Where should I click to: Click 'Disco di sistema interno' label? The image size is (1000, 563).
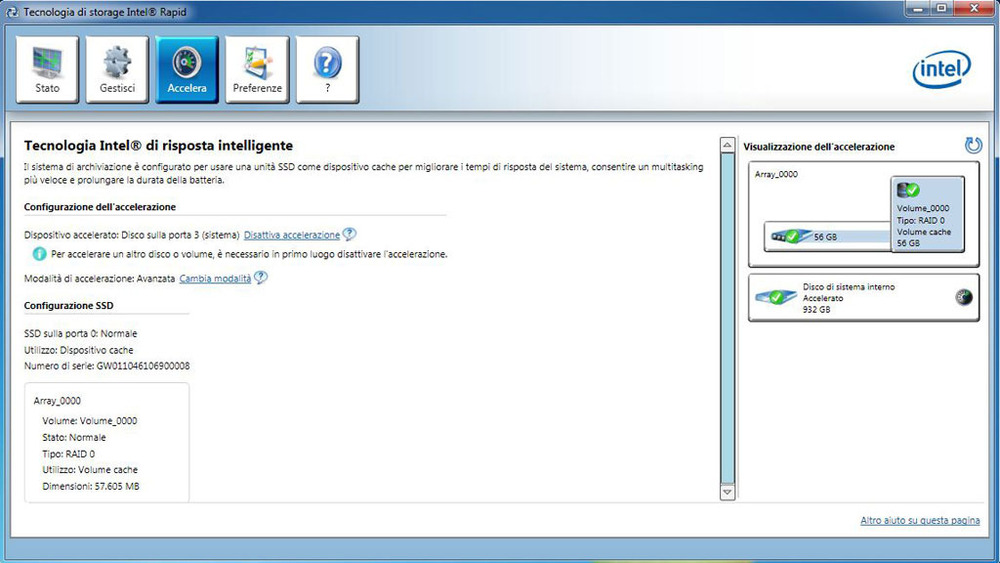(849, 287)
